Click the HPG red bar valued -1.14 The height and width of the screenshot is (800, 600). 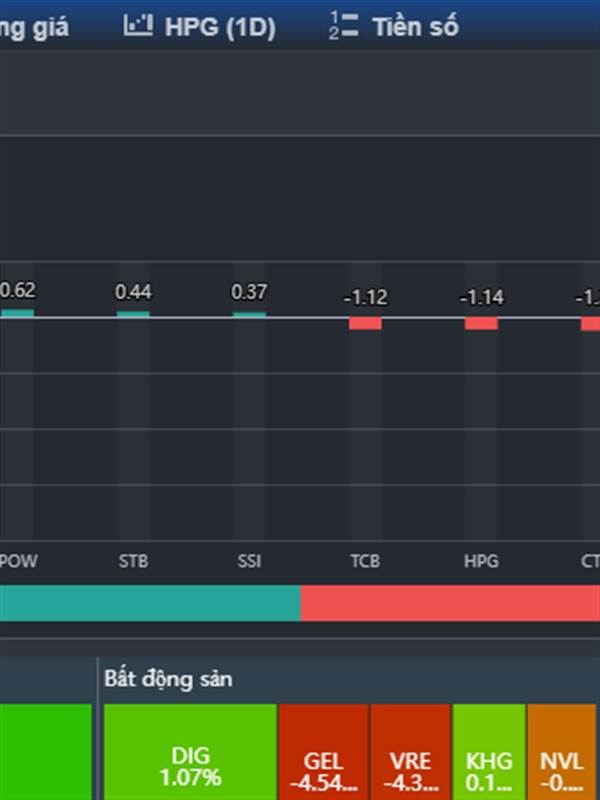481,323
